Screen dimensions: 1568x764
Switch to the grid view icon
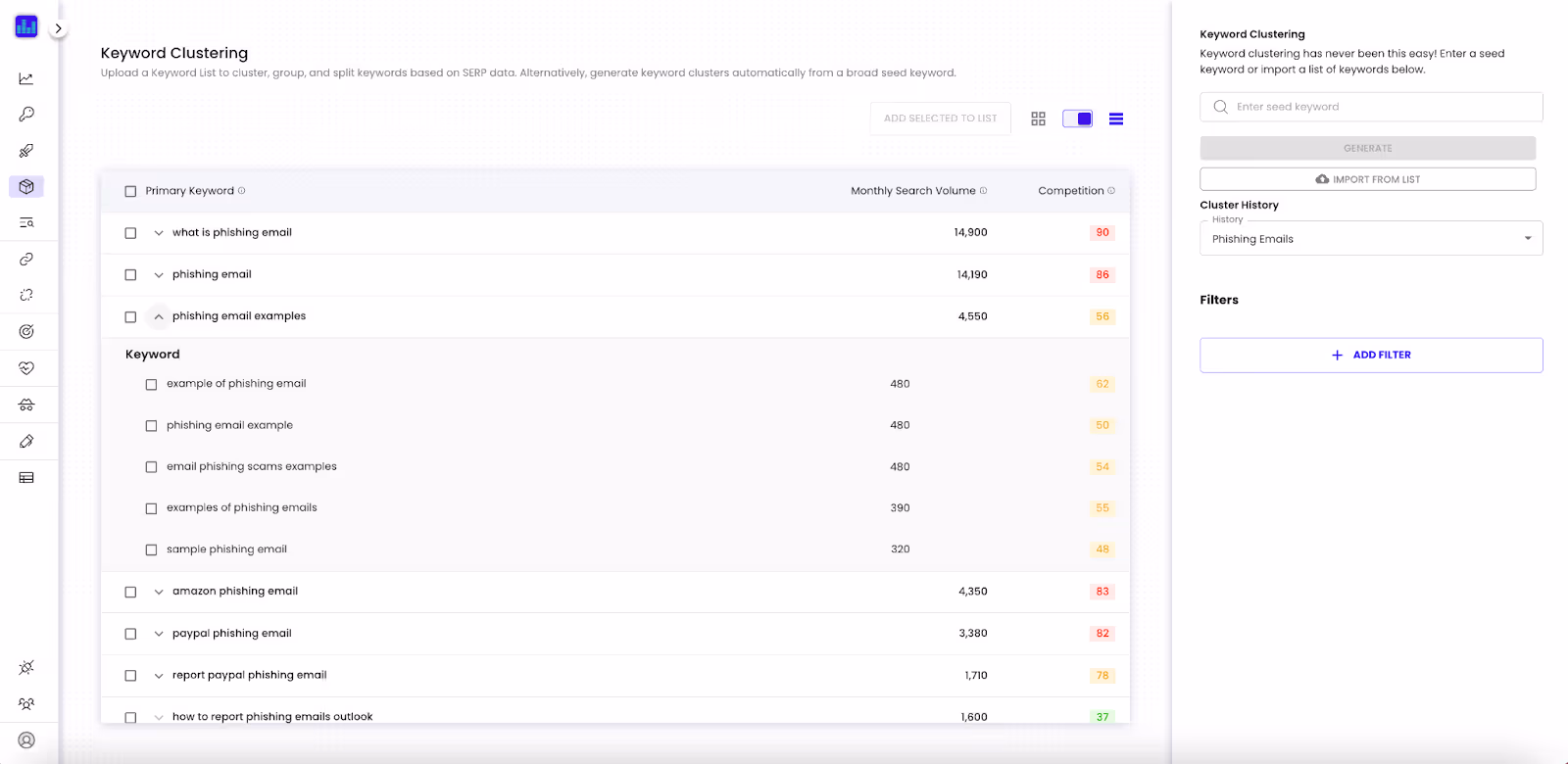(1039, 119)
